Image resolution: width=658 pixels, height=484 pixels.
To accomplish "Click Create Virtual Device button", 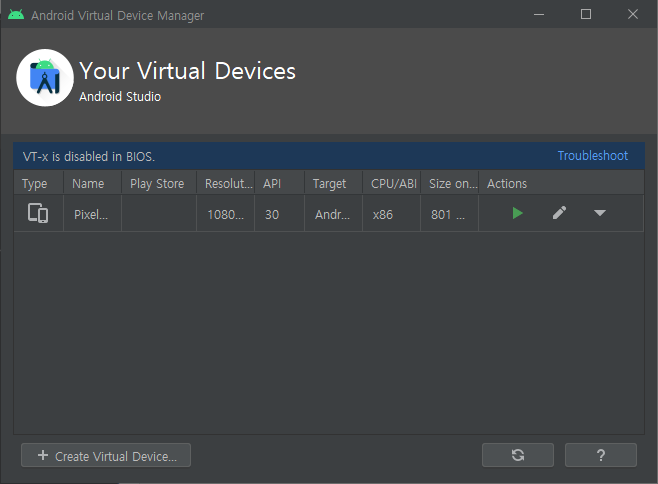I will pos(106,455).
